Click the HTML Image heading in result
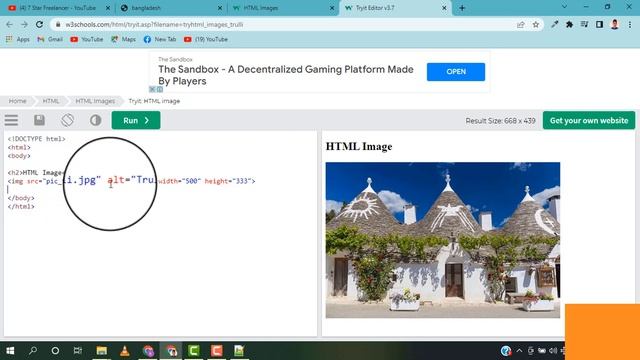This screenshot has width=640, height=360. click(359, 147)
